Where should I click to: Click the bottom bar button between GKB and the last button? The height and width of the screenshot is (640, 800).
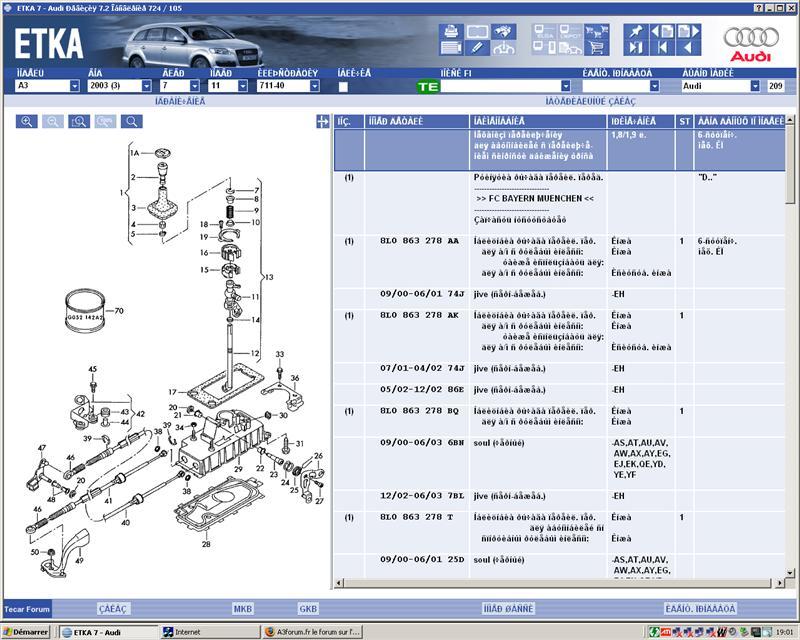(508, 609)
